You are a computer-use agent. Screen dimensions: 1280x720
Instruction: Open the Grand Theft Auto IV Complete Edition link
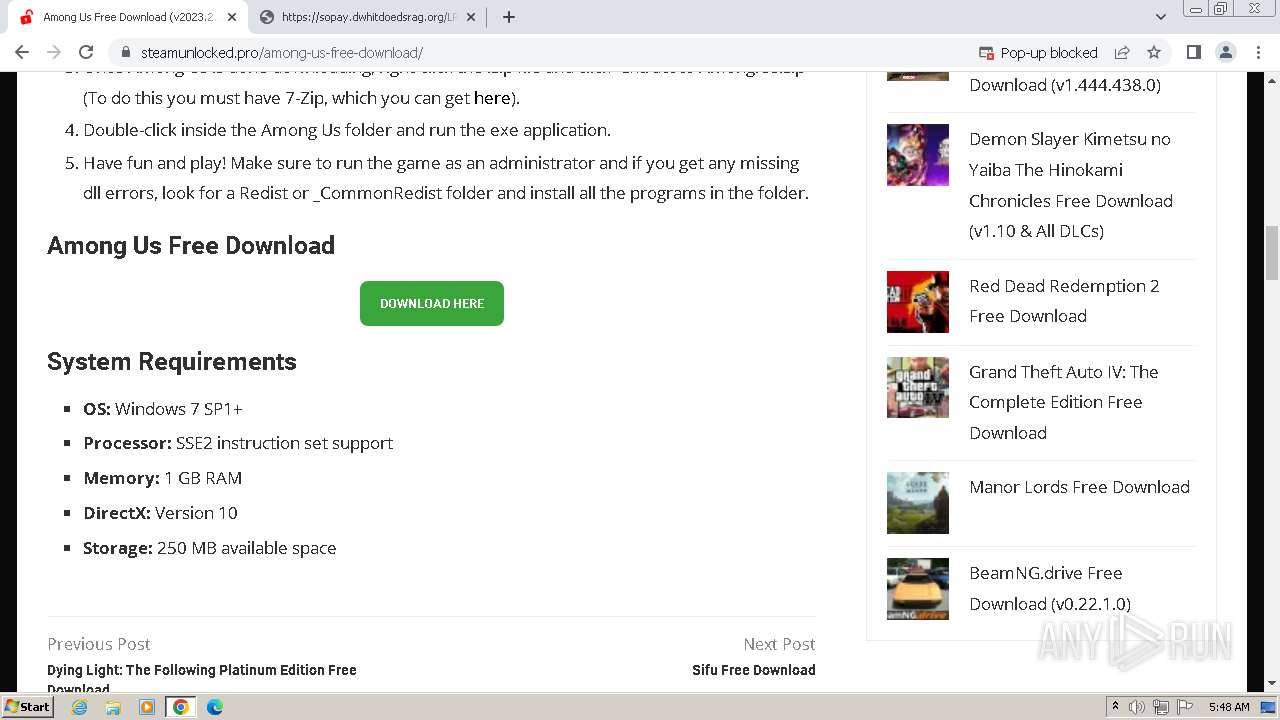[x=1064, y=402]
